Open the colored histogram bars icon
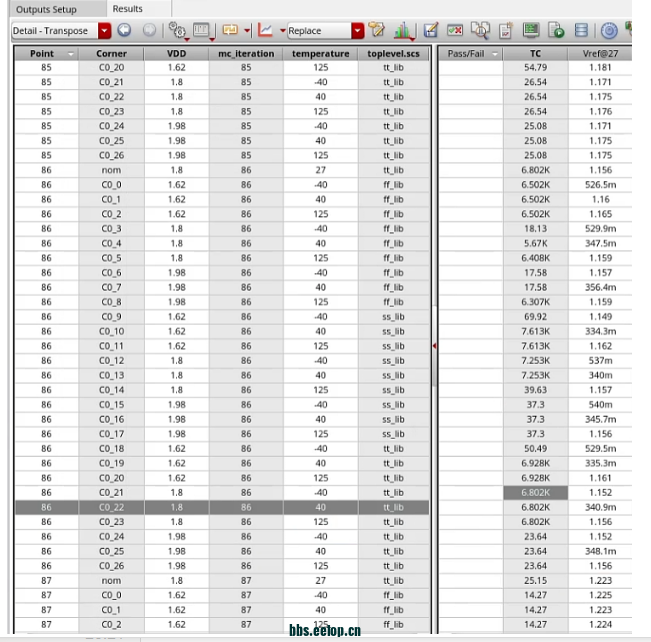Viewport: 651px width, 642px height. tap(403, 30)
